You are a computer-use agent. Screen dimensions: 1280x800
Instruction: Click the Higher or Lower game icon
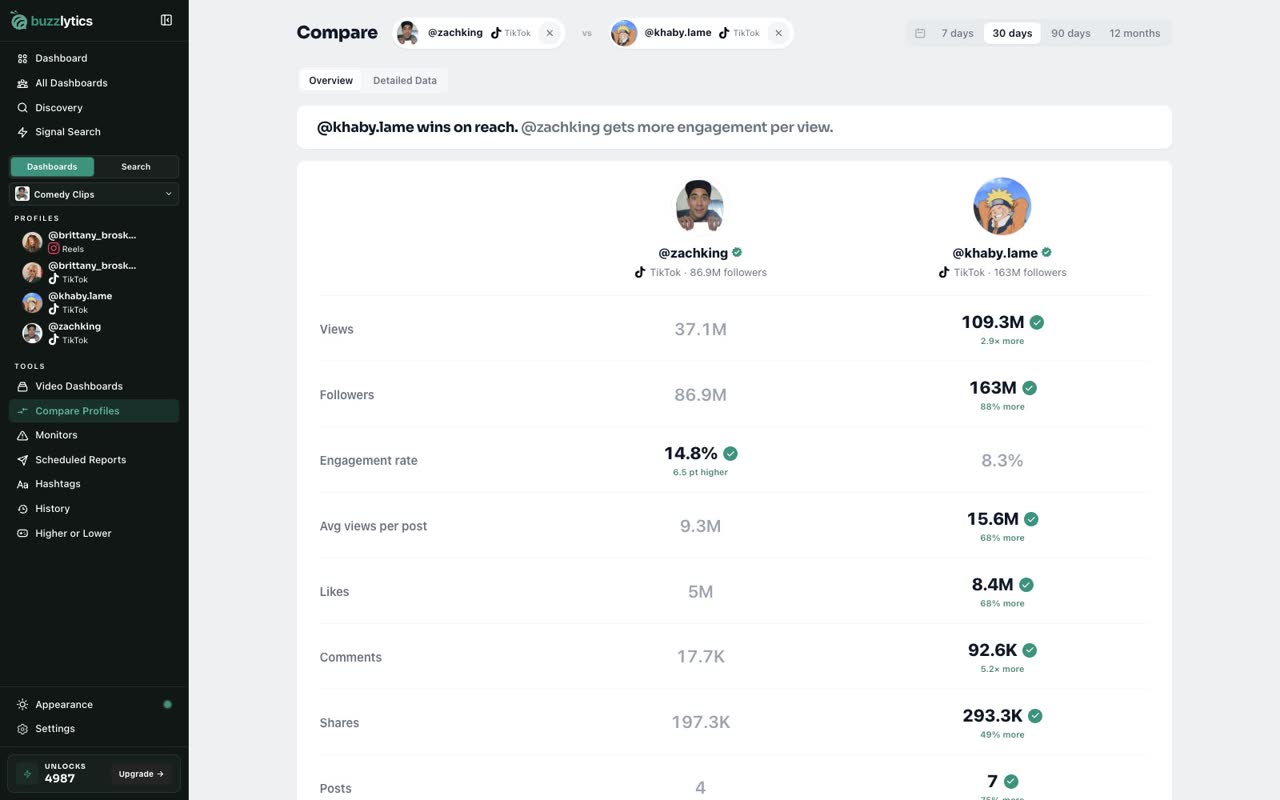(x=22, y=533)
